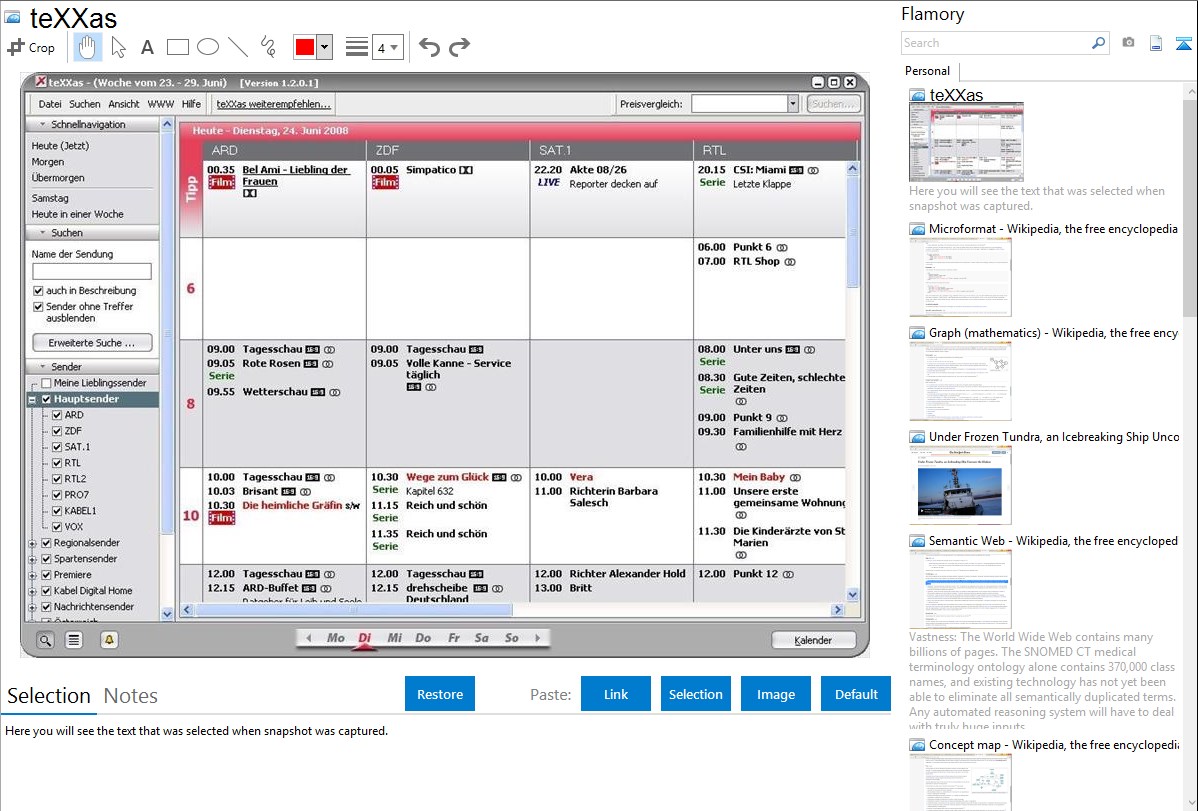1198x811 pixels.
Task: Click the teXXas bell reminder icon
Action: [109, 640]
